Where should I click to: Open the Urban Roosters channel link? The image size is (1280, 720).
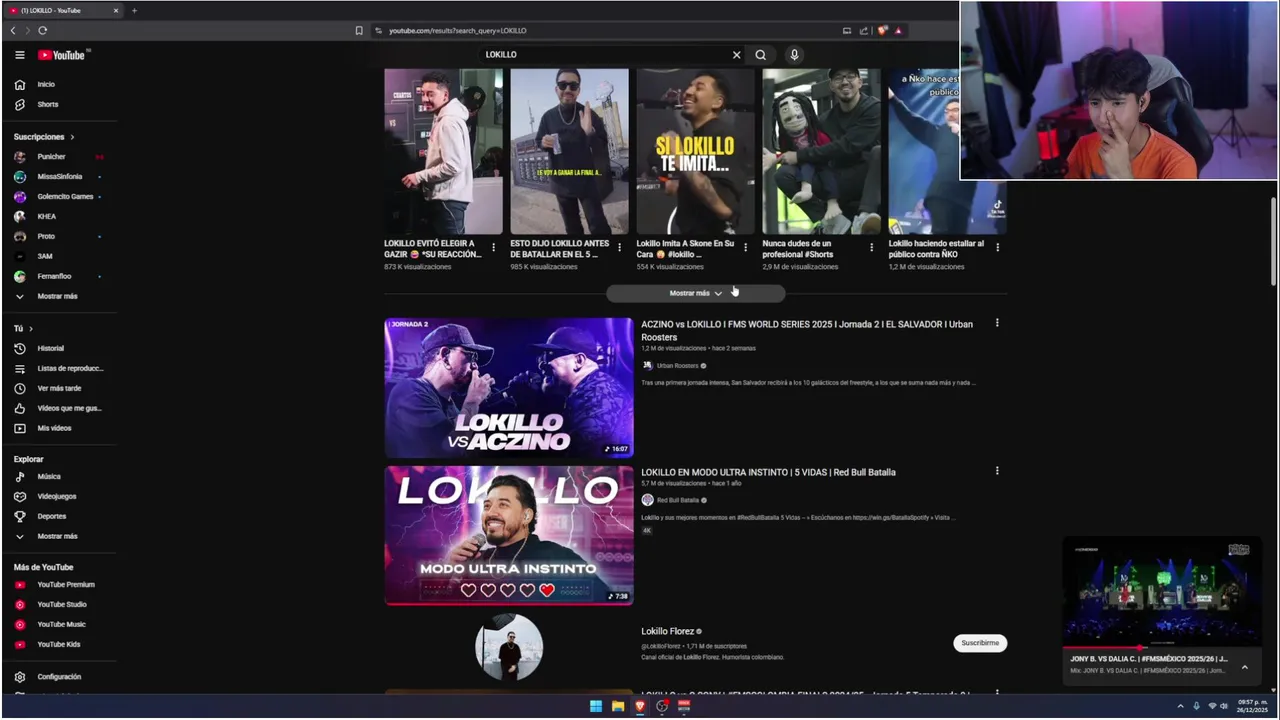point(677,366)
